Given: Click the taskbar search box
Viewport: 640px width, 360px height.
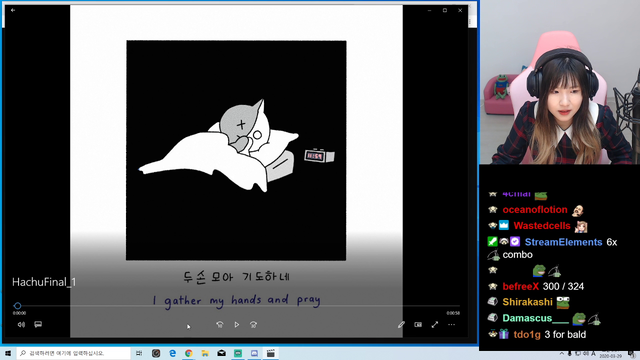Looking at the screenshot, I should 73,353.
